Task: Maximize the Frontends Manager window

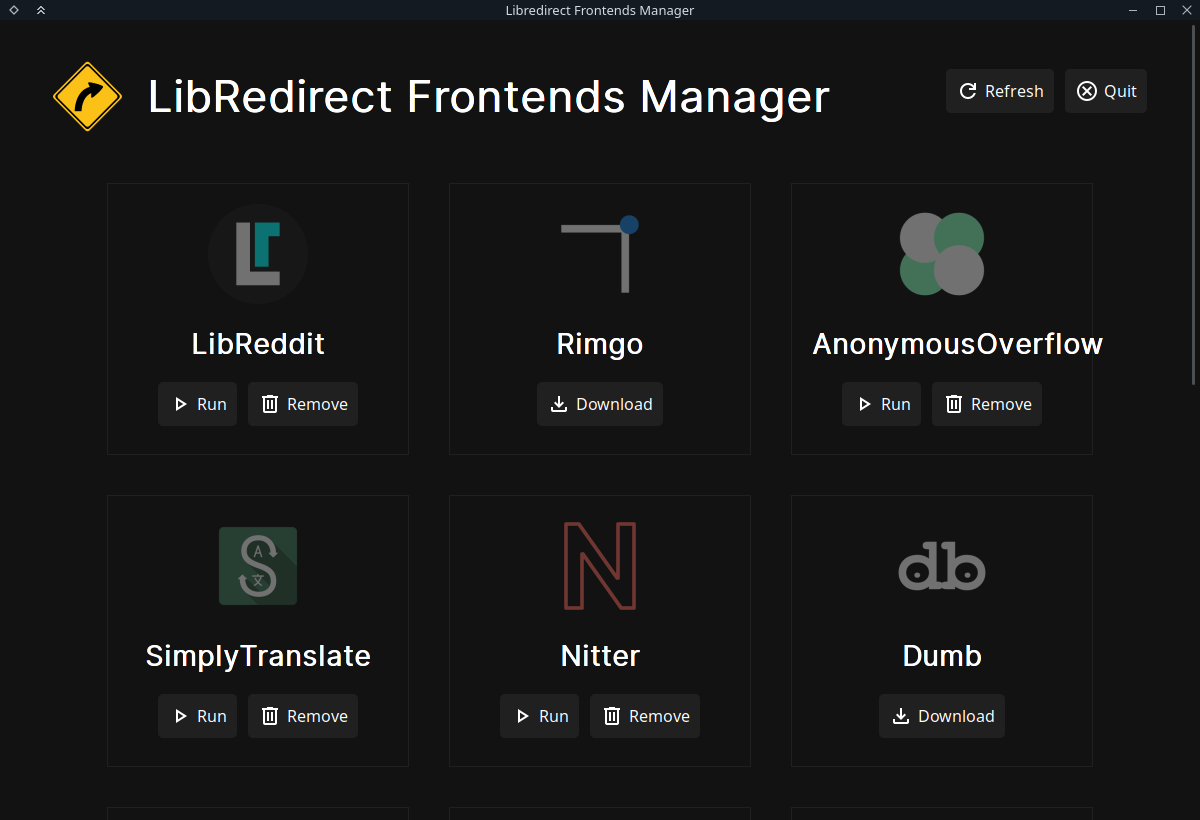Action: click(1160, 10)
